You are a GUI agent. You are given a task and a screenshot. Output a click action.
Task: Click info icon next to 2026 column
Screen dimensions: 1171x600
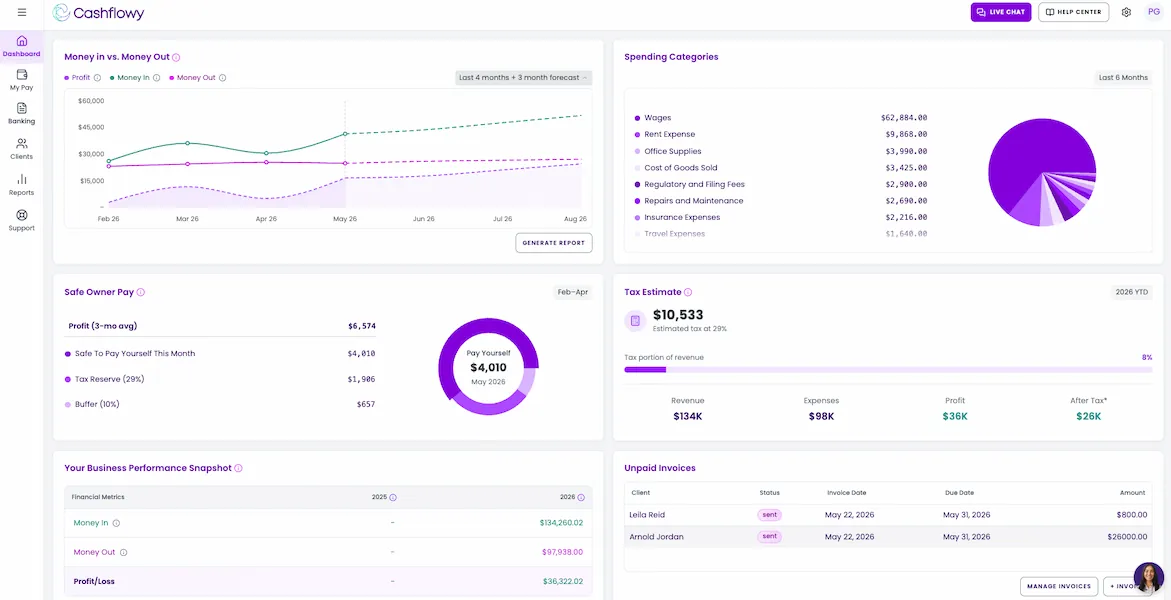tap(581, 498)
